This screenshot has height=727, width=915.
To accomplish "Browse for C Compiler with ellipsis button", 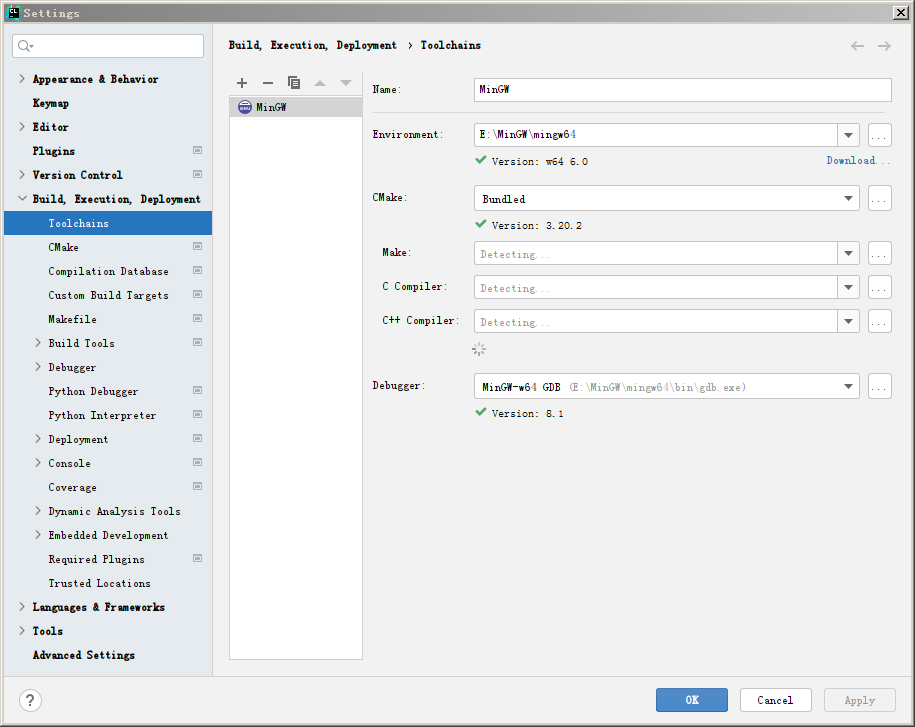I will (x=879, y=287).
